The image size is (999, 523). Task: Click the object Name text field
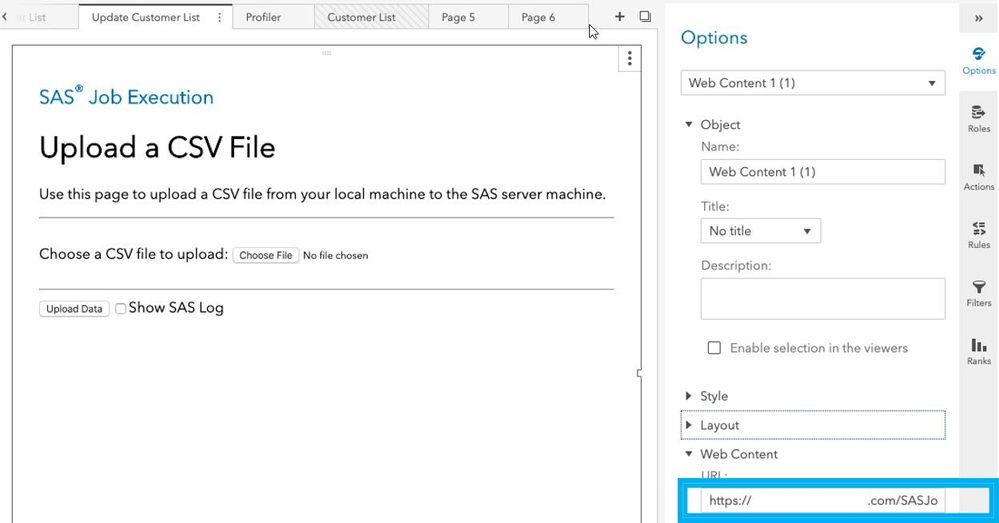(822, 172)
